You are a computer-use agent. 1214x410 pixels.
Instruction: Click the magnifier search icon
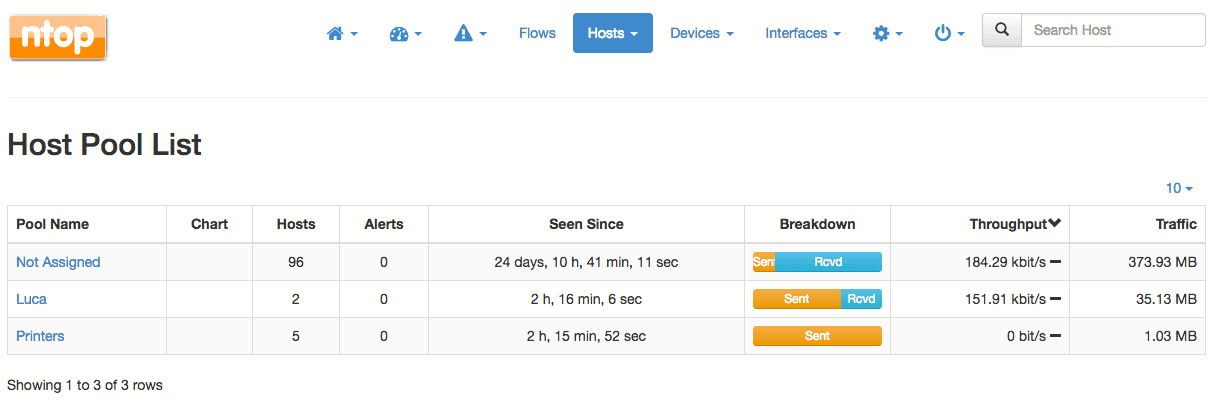(x=1002, y=30)
